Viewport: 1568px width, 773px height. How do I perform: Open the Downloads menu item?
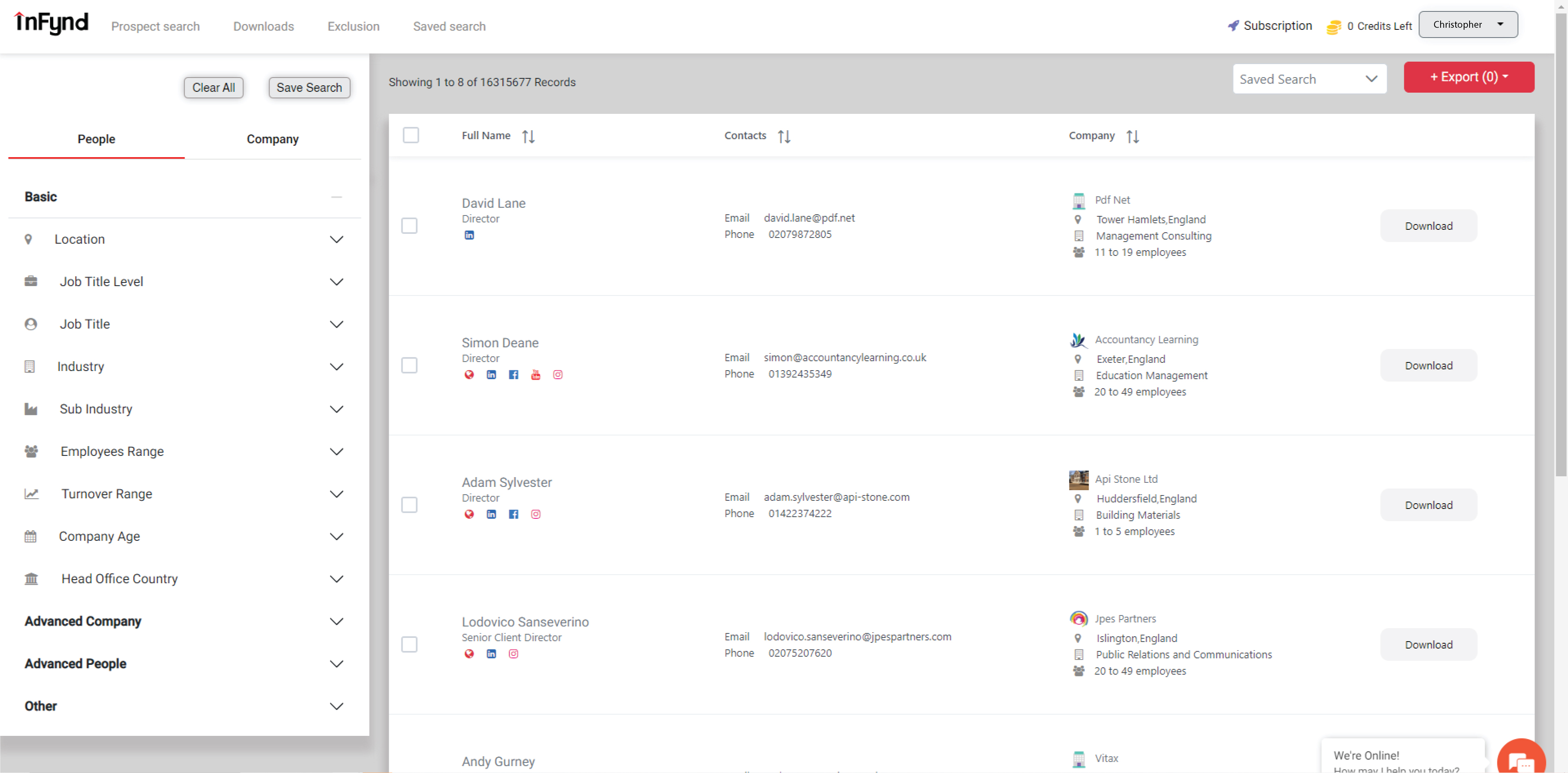tap(263, 26)
